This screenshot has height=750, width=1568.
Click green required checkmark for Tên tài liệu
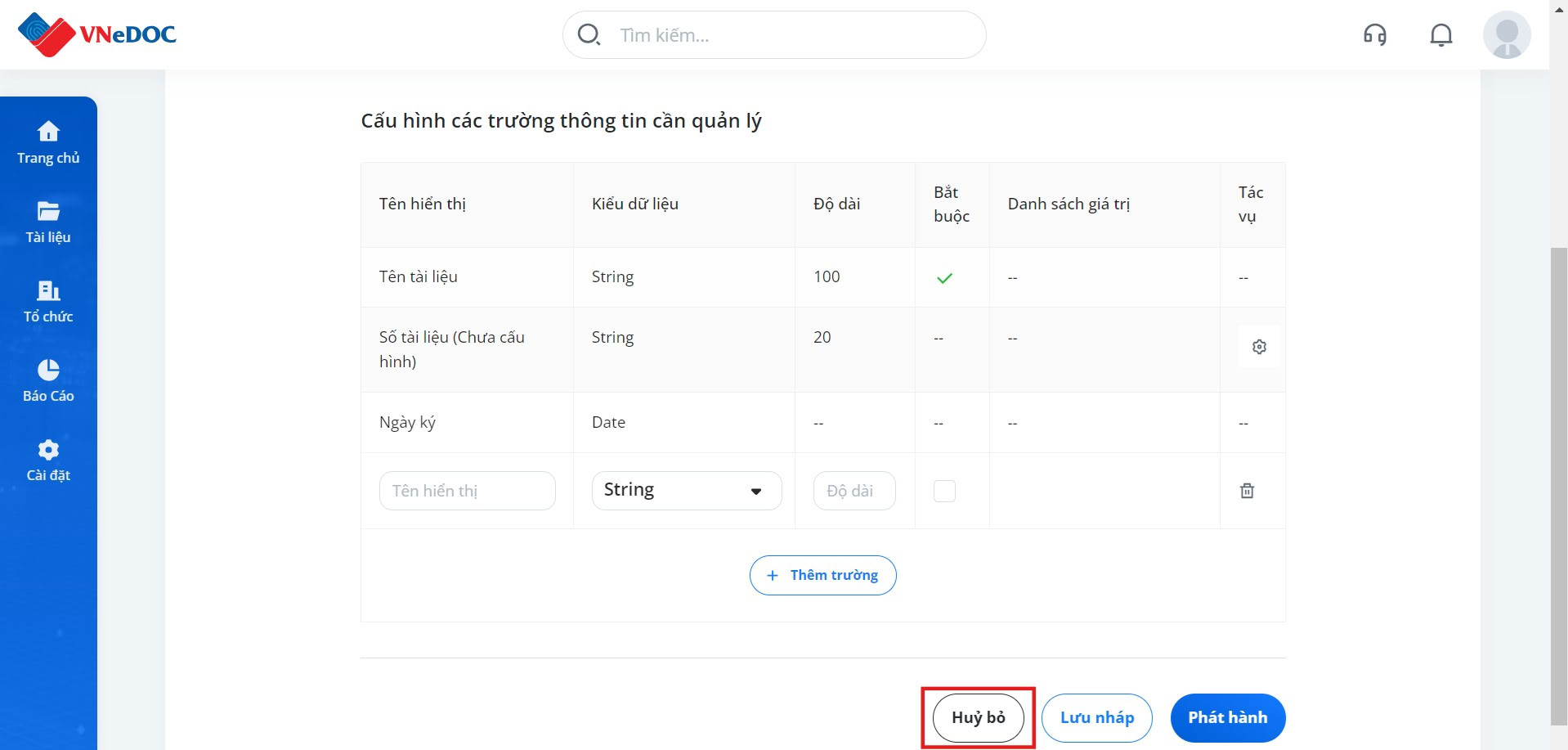point(944,278)
